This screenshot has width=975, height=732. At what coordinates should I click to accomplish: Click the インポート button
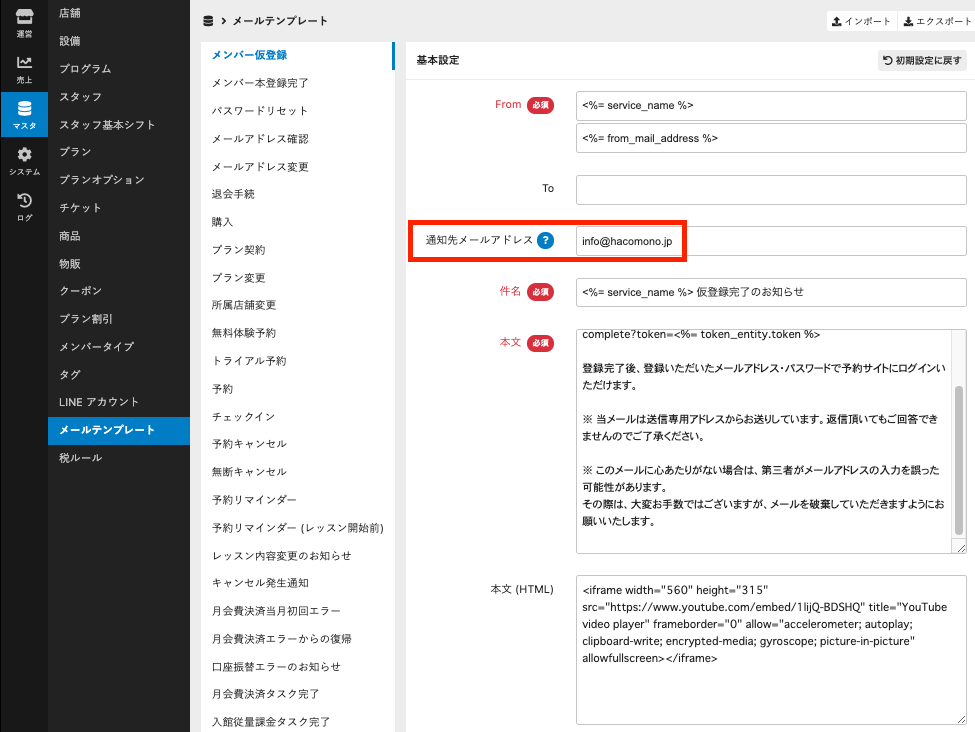861,21
